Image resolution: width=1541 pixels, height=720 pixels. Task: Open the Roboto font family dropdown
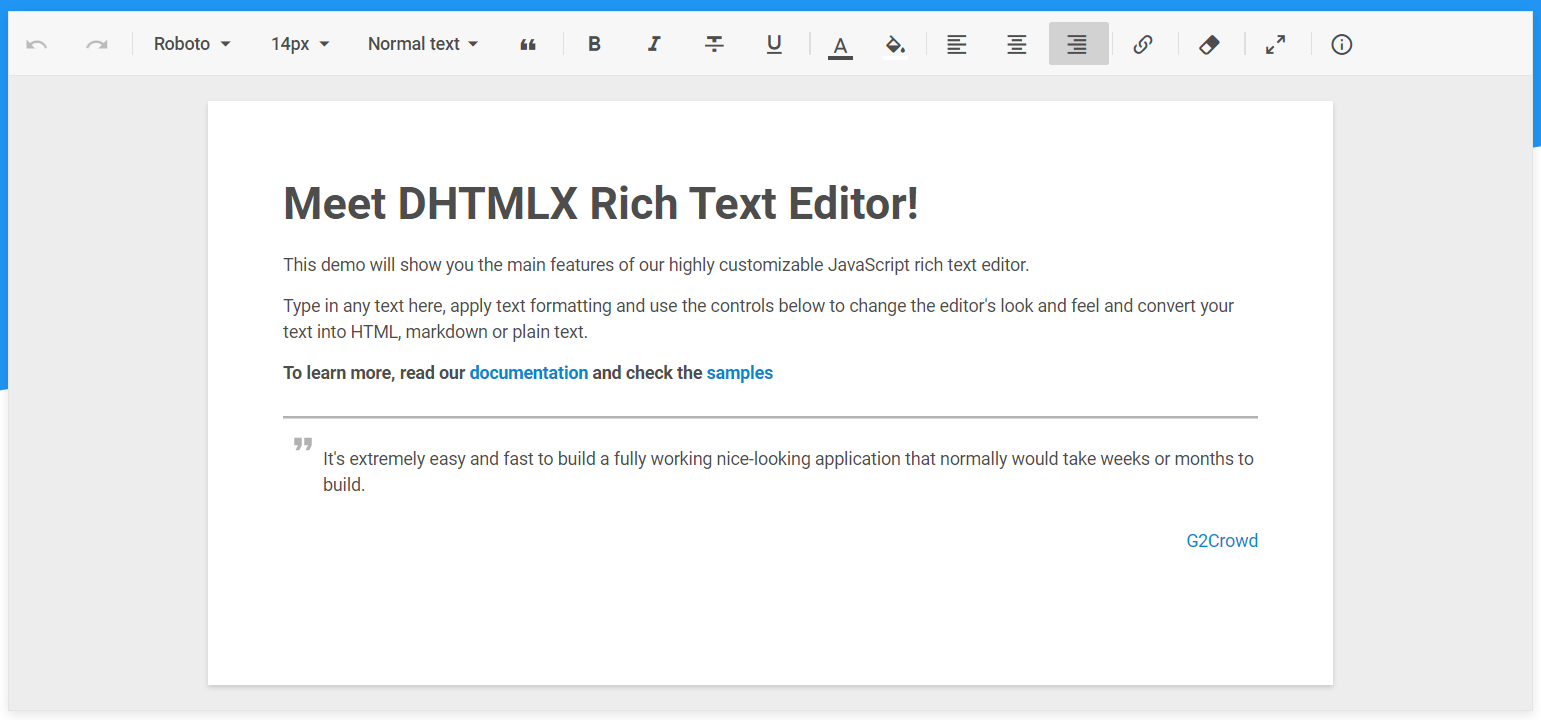point(192,44)
